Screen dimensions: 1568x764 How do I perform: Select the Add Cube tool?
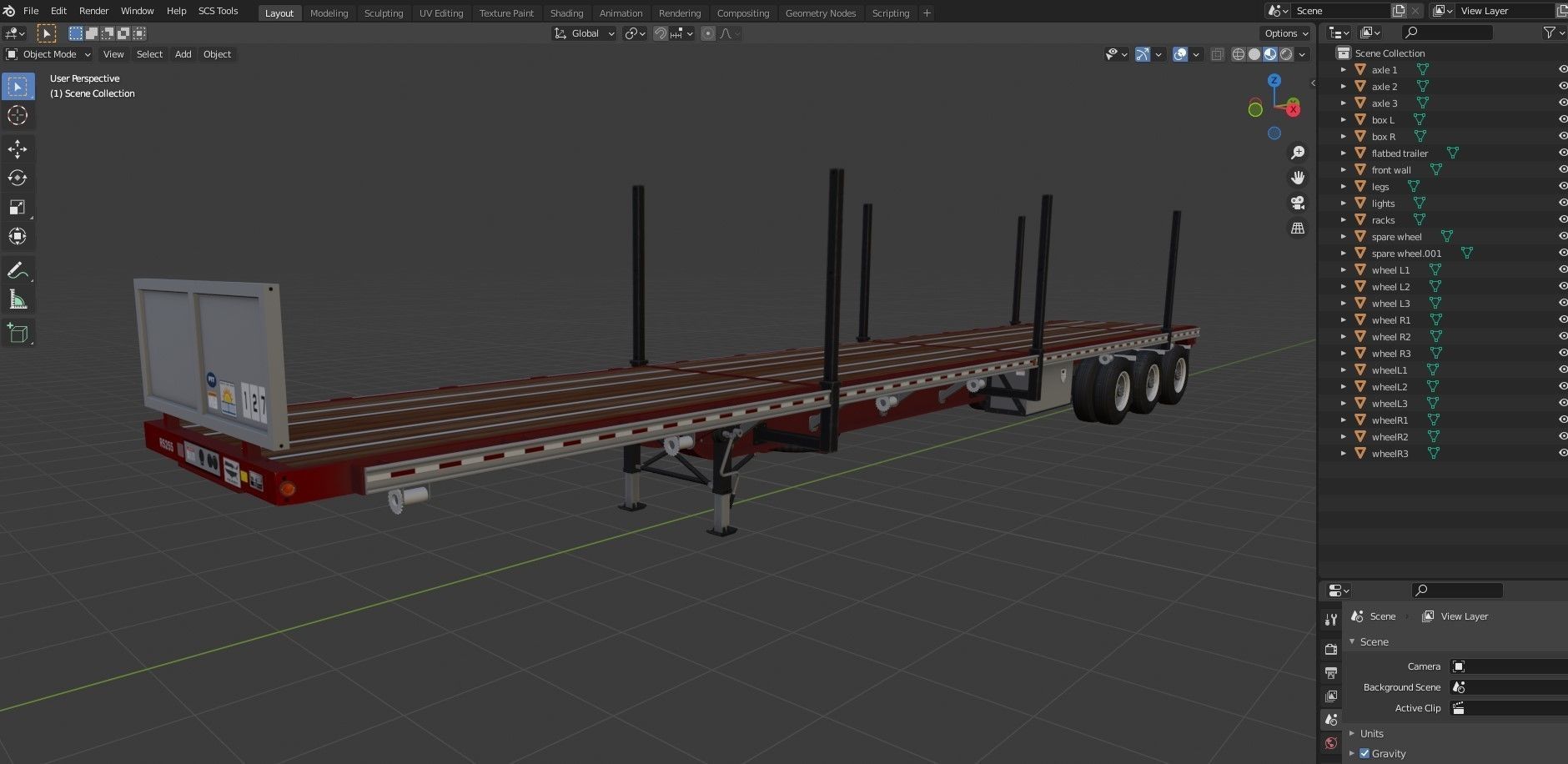[18, 334]
